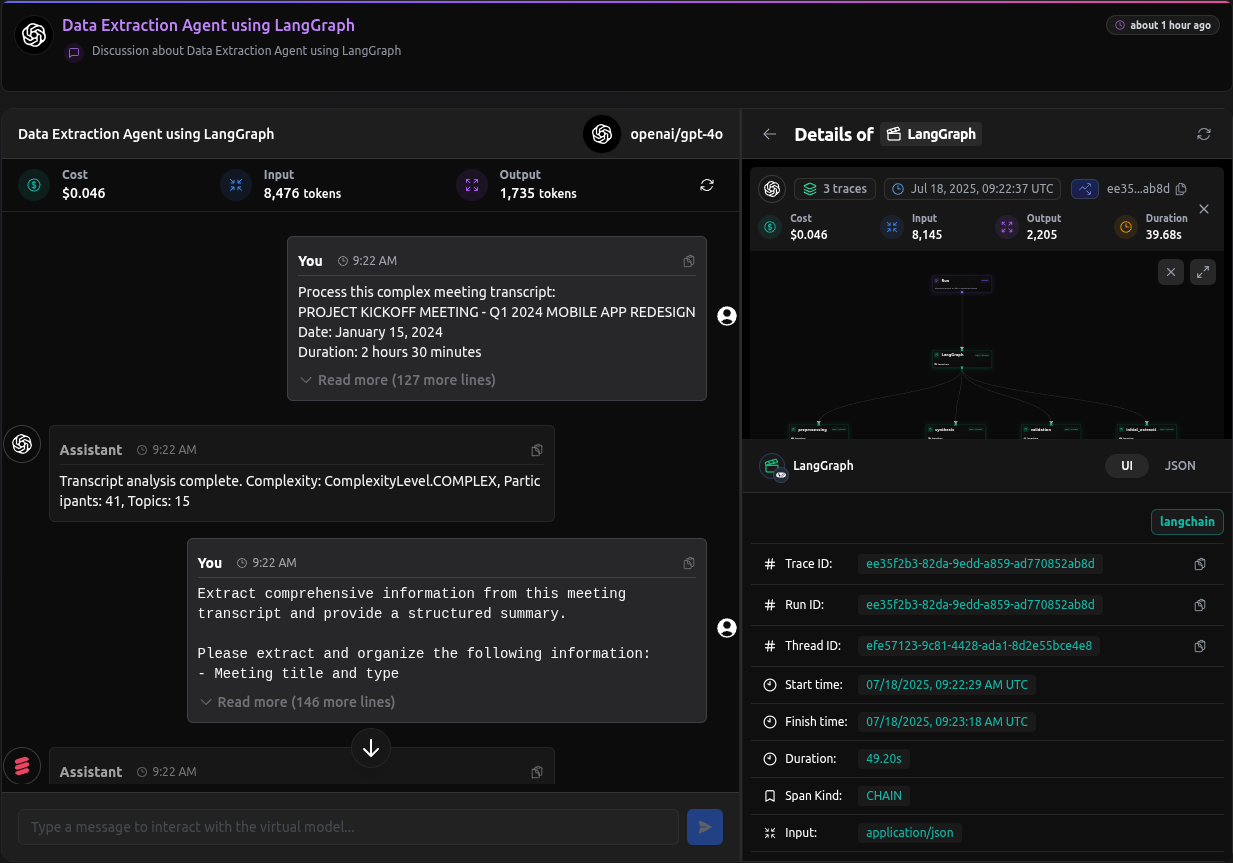This screenshot has width=1233, height=863.
Task: Expand trace graph to fullscreen
Action: pos(1203,272)
